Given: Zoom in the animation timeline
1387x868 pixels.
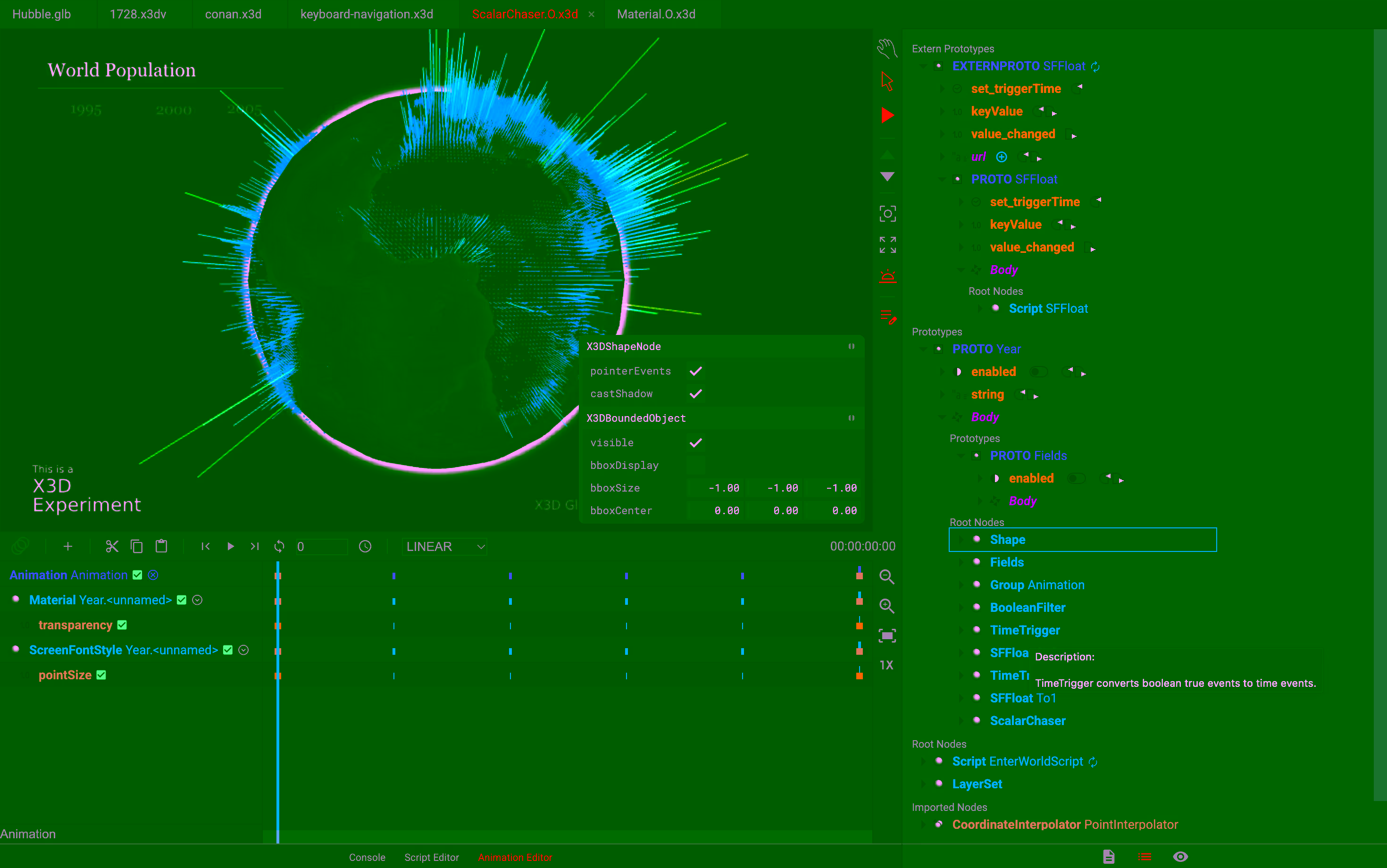Looking at the screenshot, I should click(887, 606).
